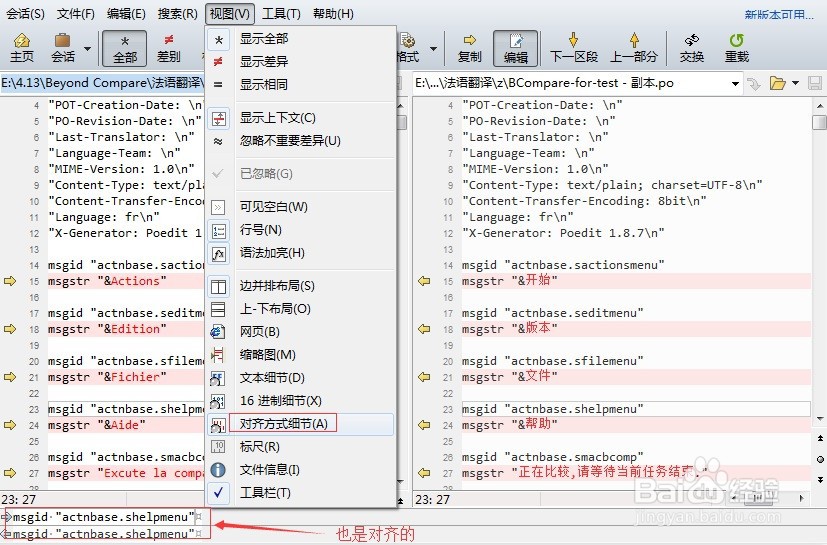Click the right pane '23: 27' status text
The height and width of the screenshot is (545, 827).
432,500
